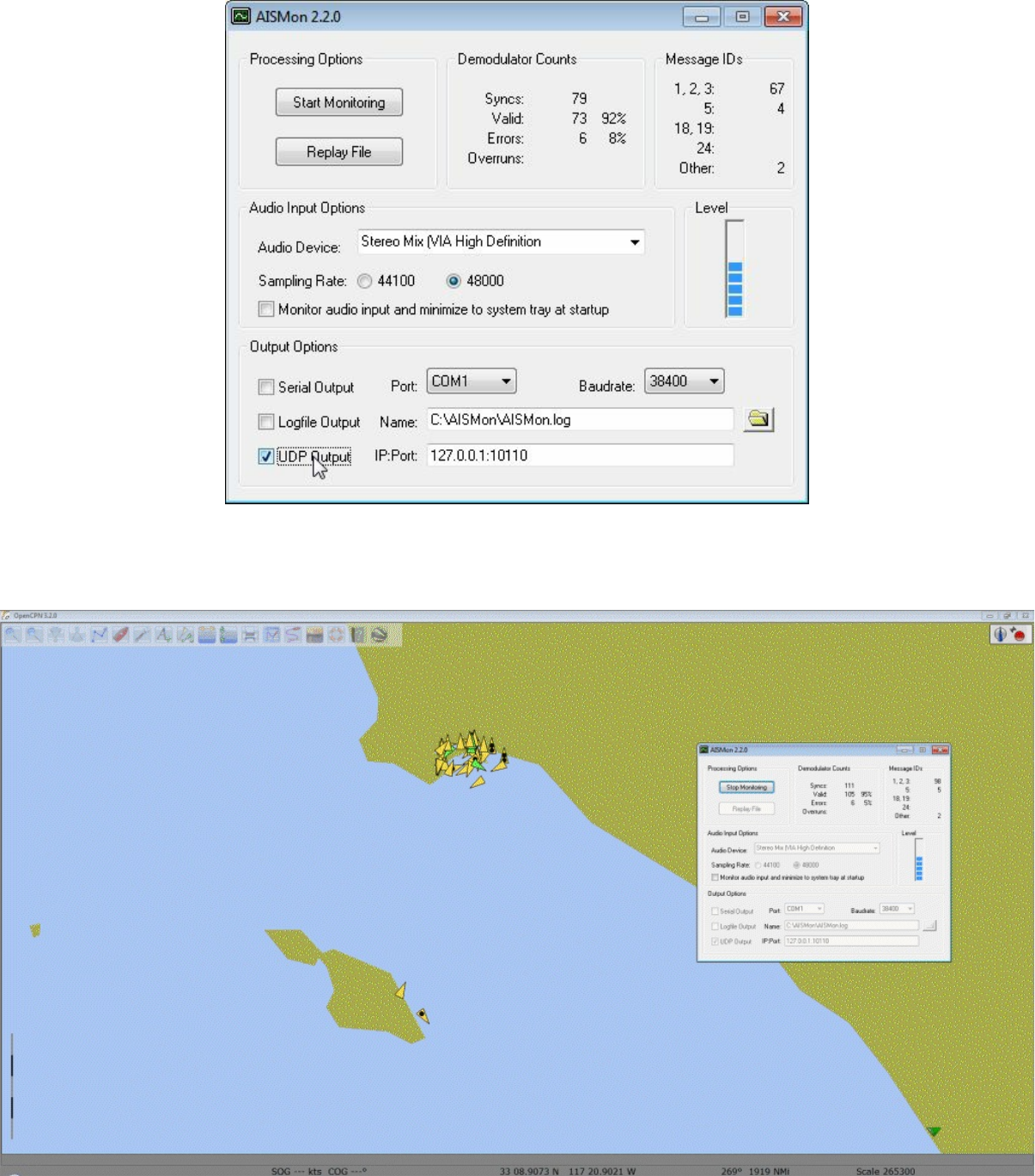Select 44100 sampling rate radio button
This screenshot has height=1176, width=1035.
click(365, 281)
